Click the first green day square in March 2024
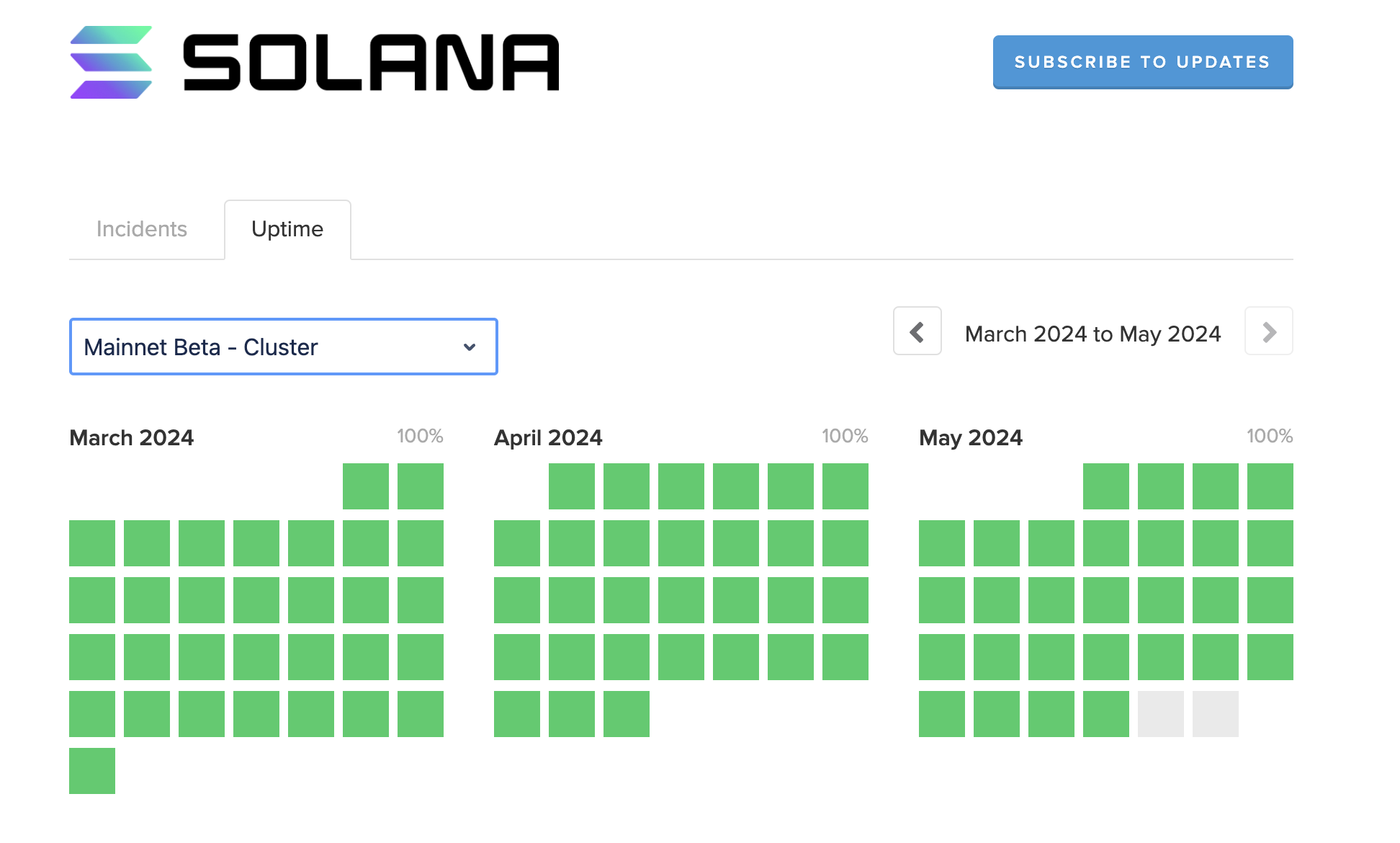This screenshot has width=1400, height=843. point(366,486)
